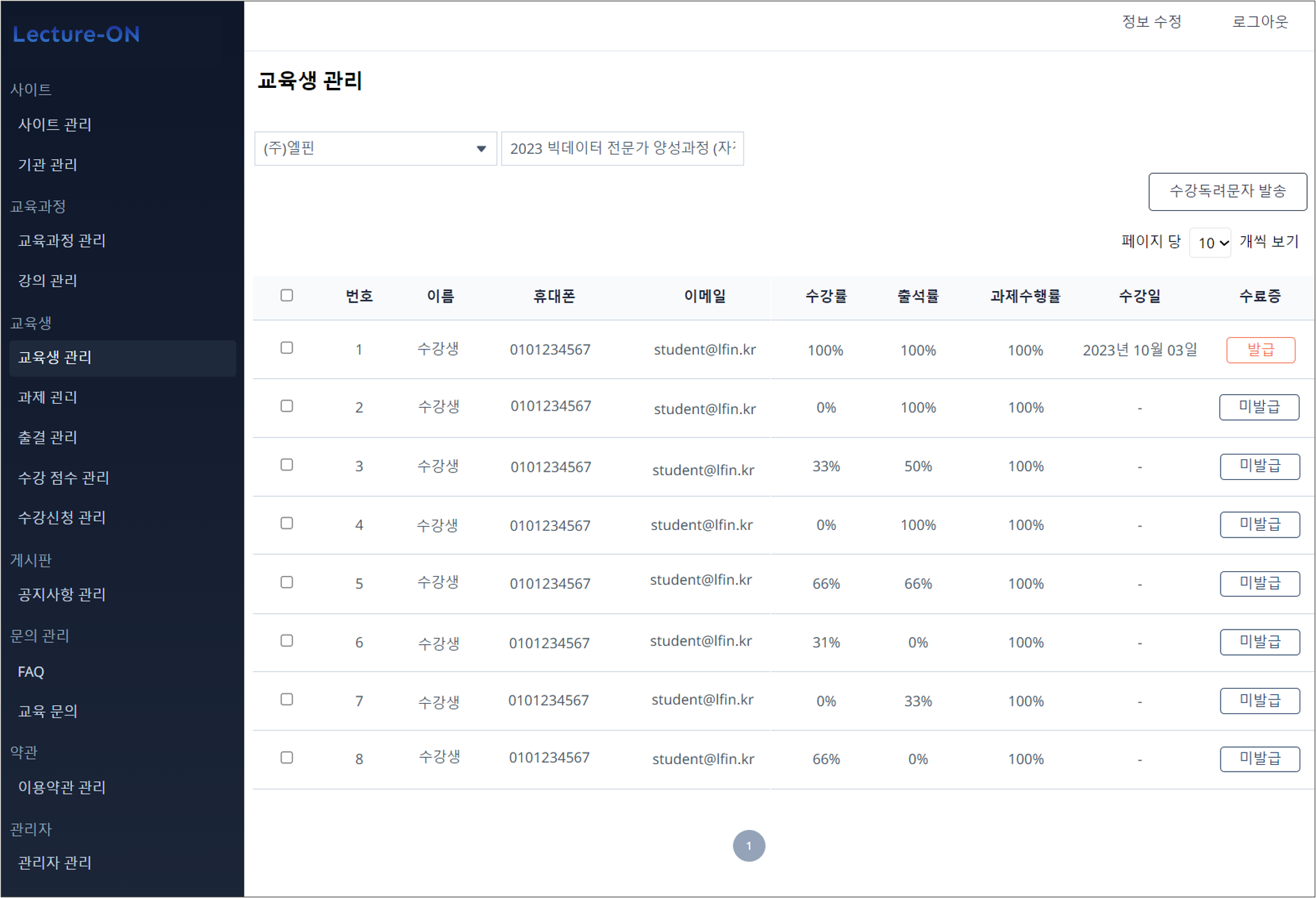Open 이용약관 관리 in the sidebar
The width and height of the screenshot is (1316, 898).
[x=62, y=787]
